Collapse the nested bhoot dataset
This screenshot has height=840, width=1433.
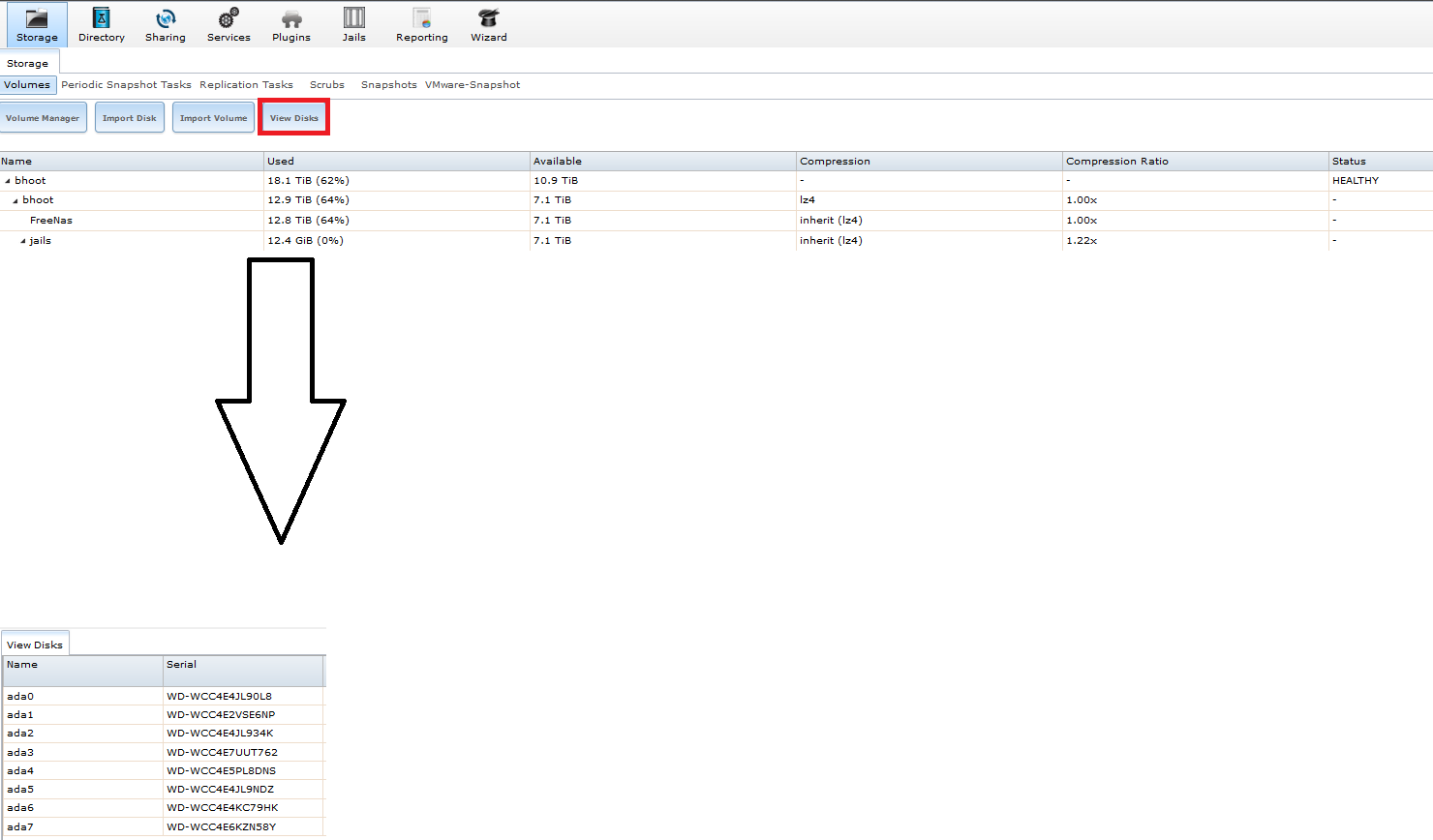pos(15,200)
